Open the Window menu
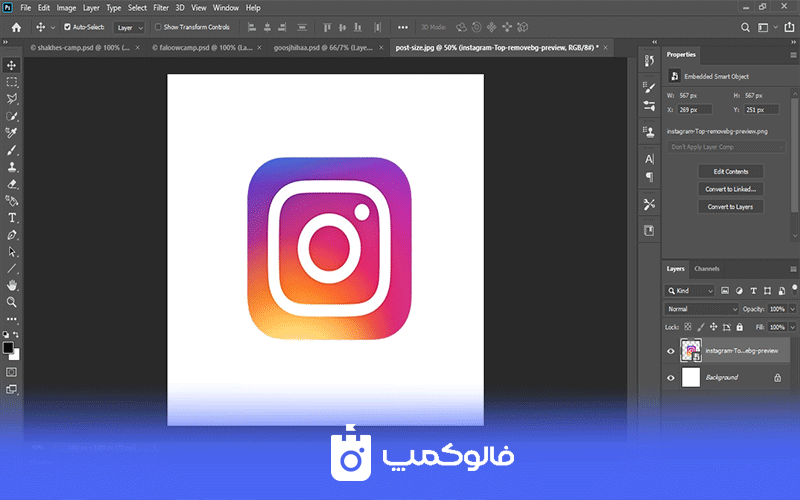The height and width of the screenshot is (500, 800). [x=226, y=8]
